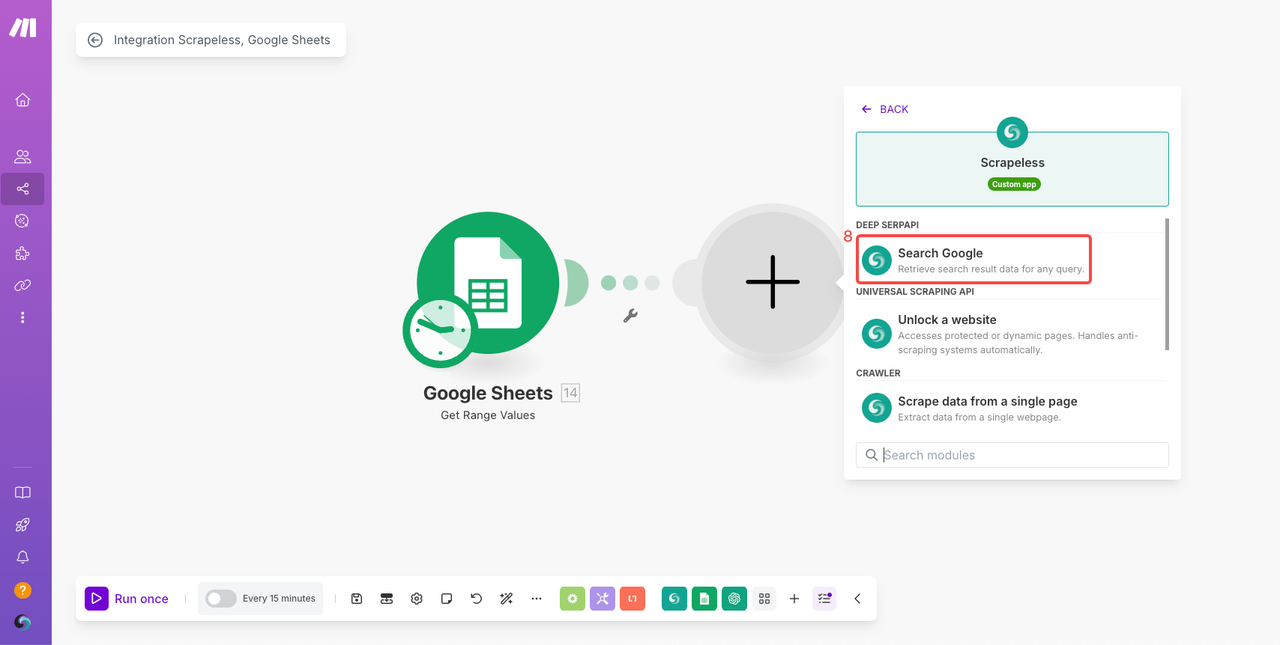Click the wrench icon under the connector
This screenshot has width=1280, height=645.
(630, 316)
